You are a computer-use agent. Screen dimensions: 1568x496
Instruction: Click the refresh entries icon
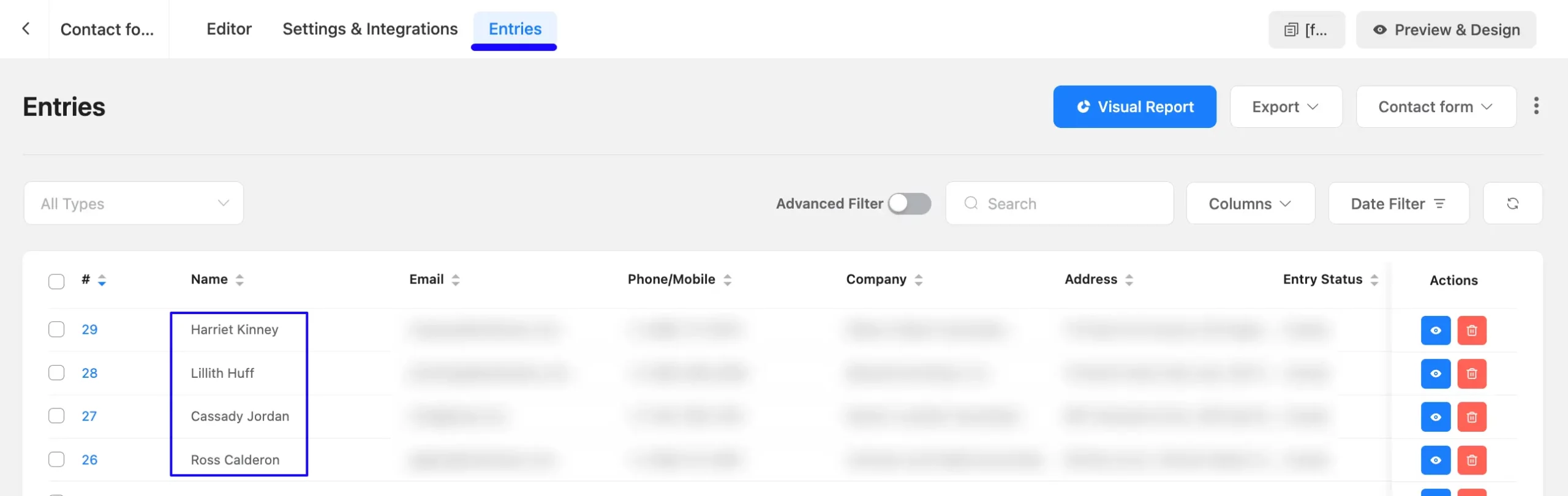(x=1512, y=203)
